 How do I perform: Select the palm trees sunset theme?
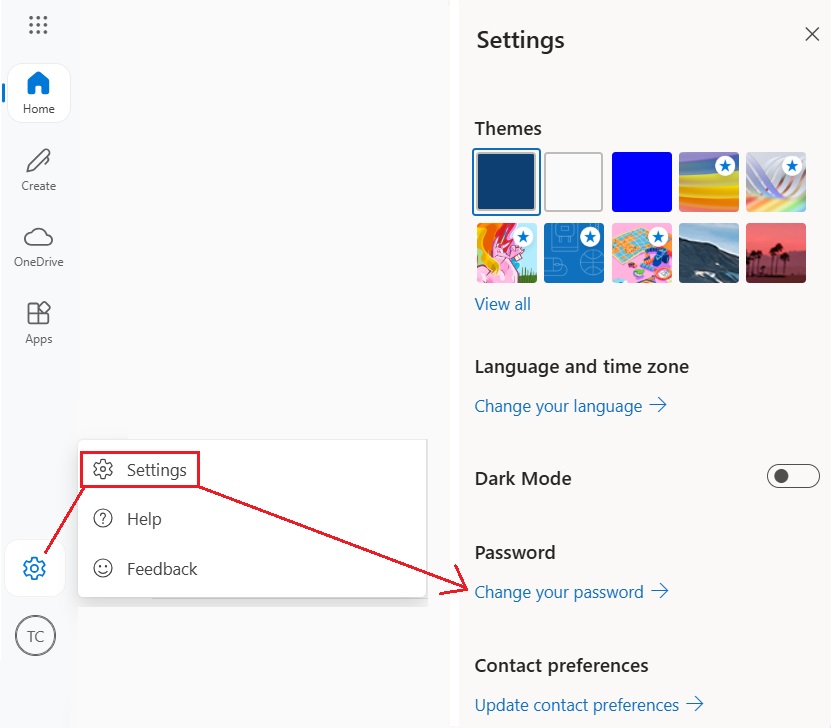(x=776, y=253)
